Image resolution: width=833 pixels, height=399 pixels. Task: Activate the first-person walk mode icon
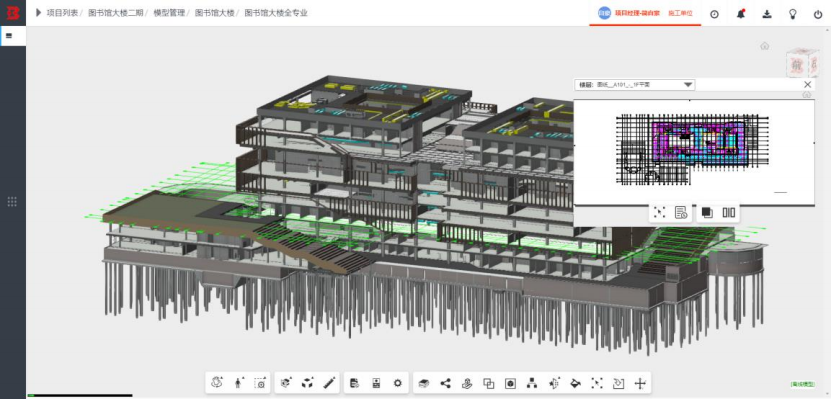click(x=239, y=383)
